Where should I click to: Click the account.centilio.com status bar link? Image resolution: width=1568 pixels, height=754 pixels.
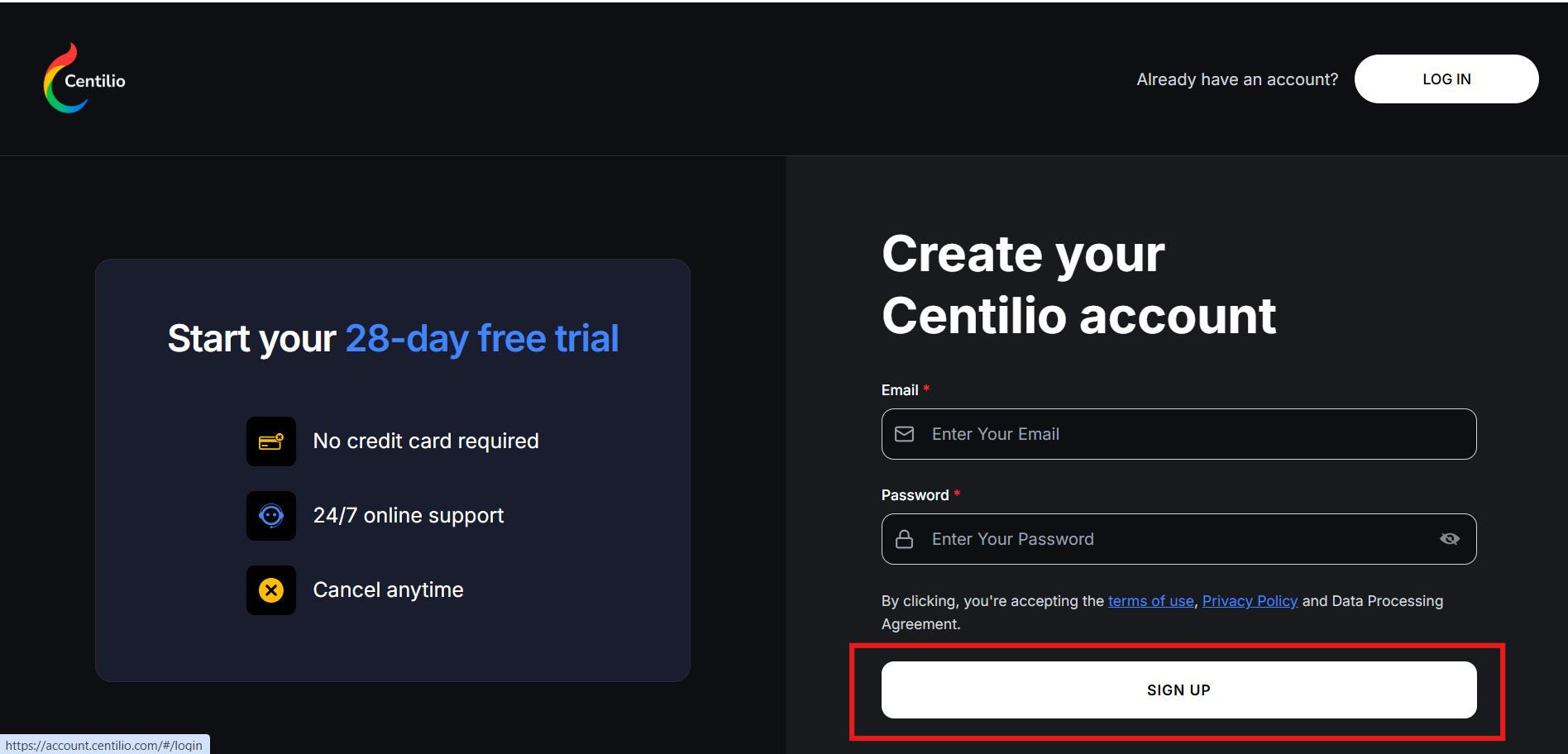click(x=104, y=744)
